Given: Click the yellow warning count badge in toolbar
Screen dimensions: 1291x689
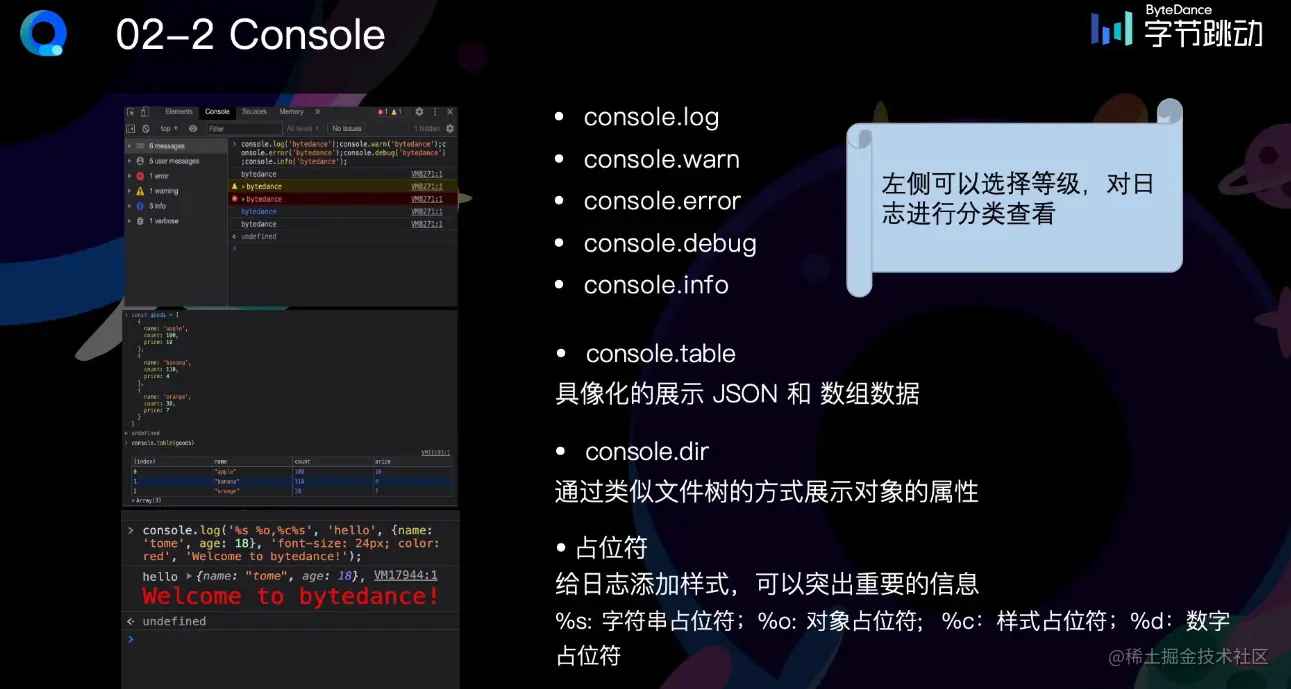Looking at the screenshot, I should pos(398,112).
